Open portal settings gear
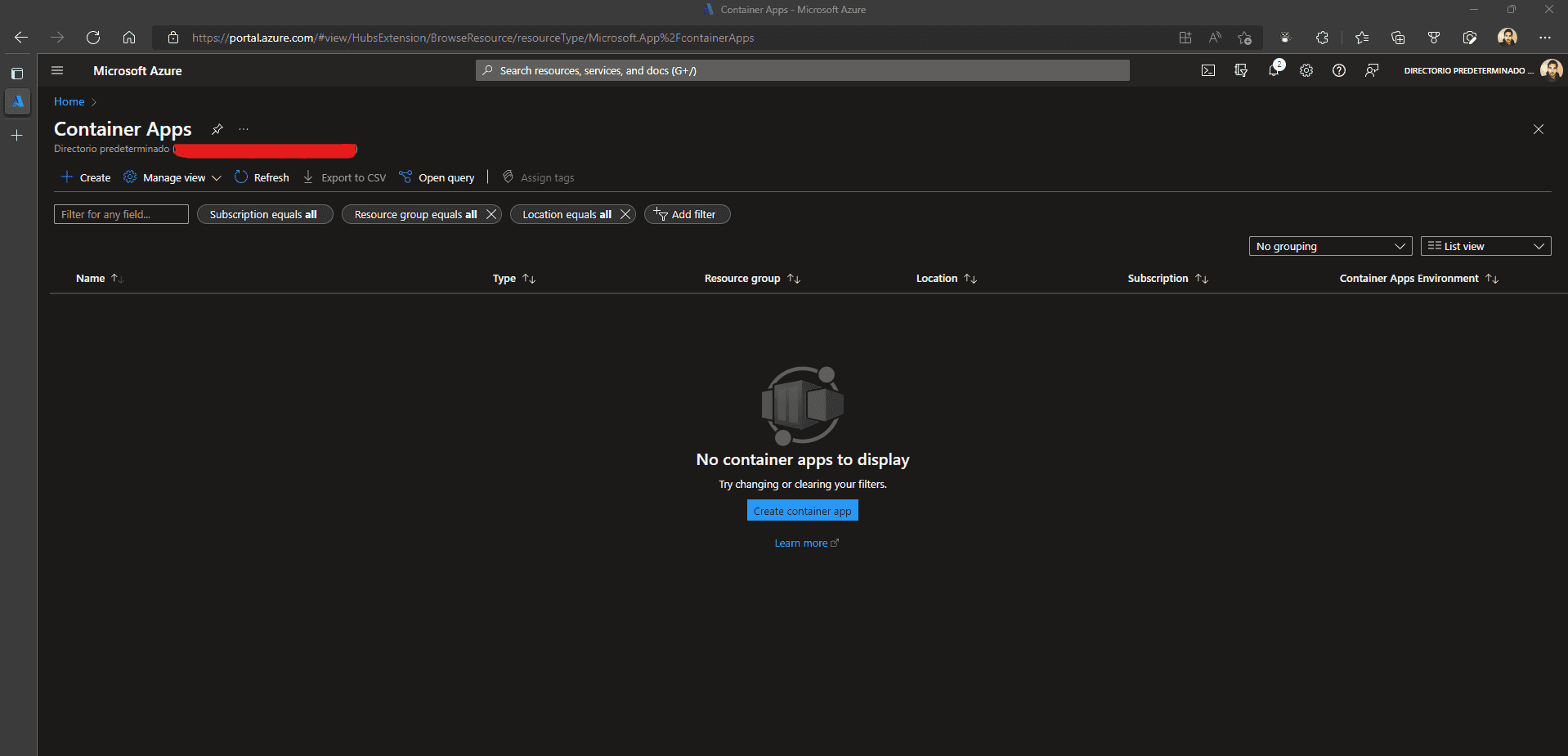The height and width of the screenshot is (756, 1568). pyautogui.click(x=1306, y=70)
